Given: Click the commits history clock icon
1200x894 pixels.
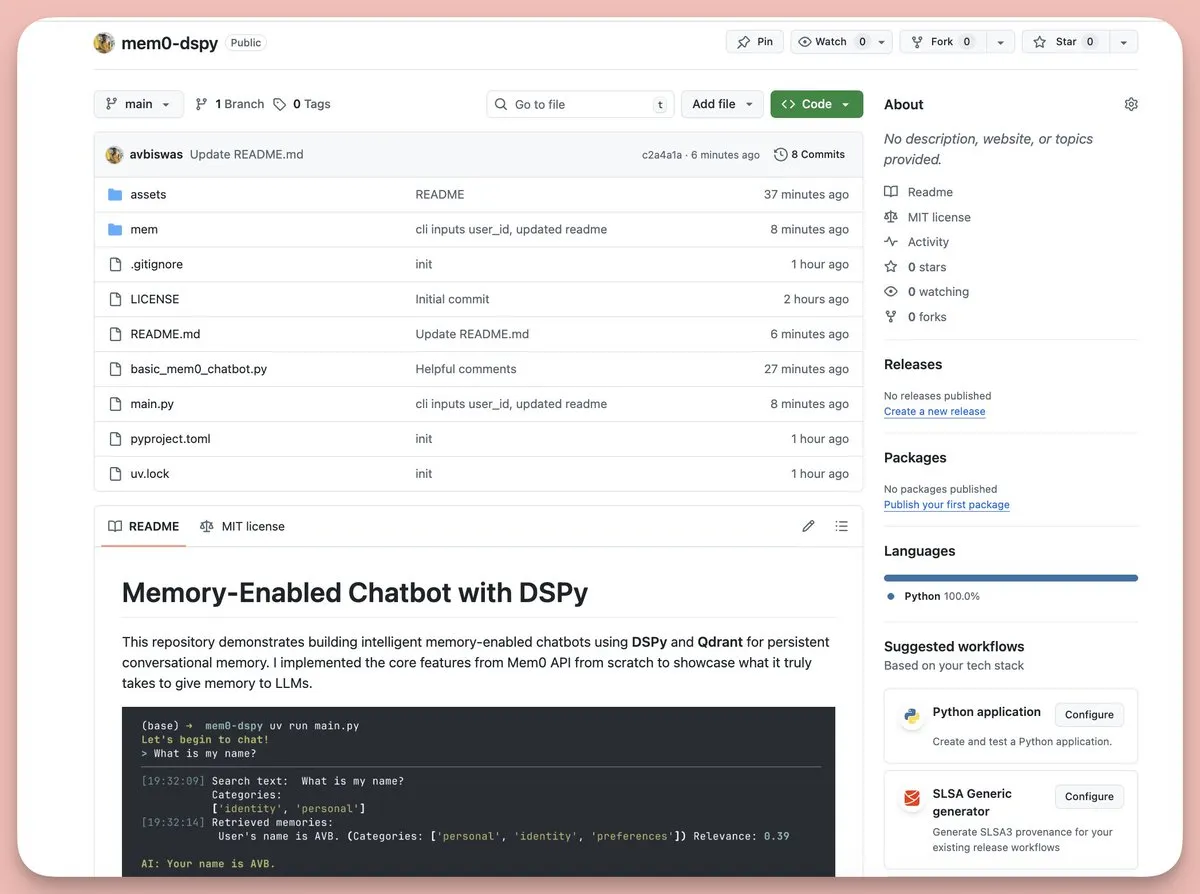Looking at the screenshot, I should tap(781, 155).
